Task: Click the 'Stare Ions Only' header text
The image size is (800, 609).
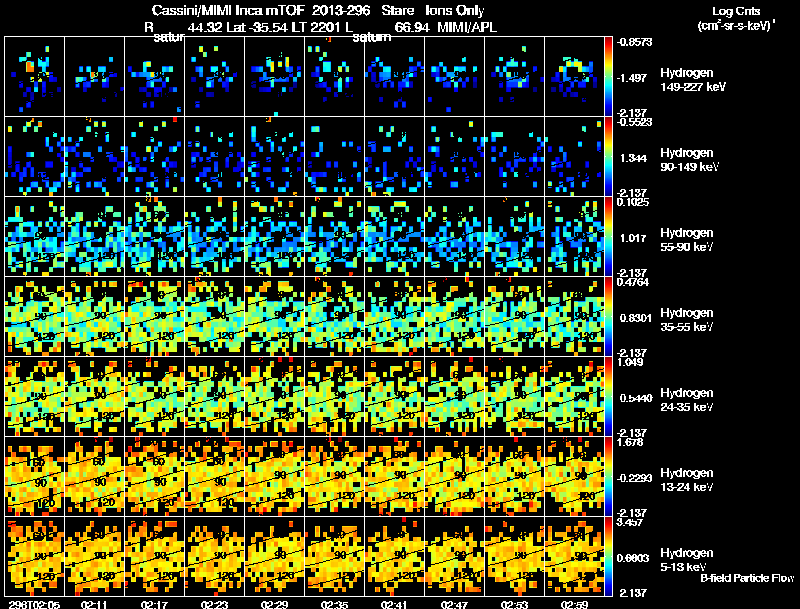Action: 433,11
